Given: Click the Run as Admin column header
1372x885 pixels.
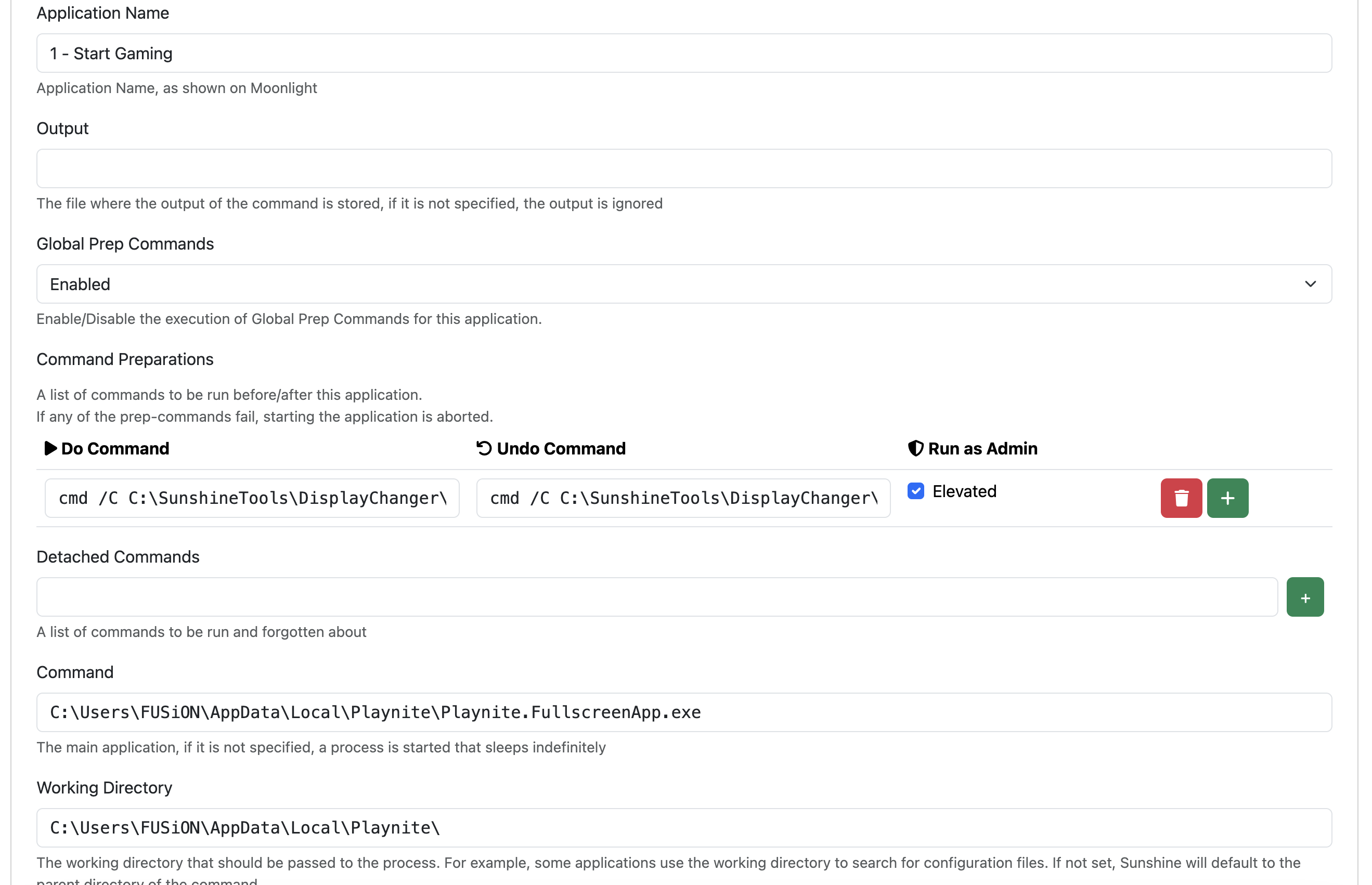Looking at the screenshot, I should point(982,448).
